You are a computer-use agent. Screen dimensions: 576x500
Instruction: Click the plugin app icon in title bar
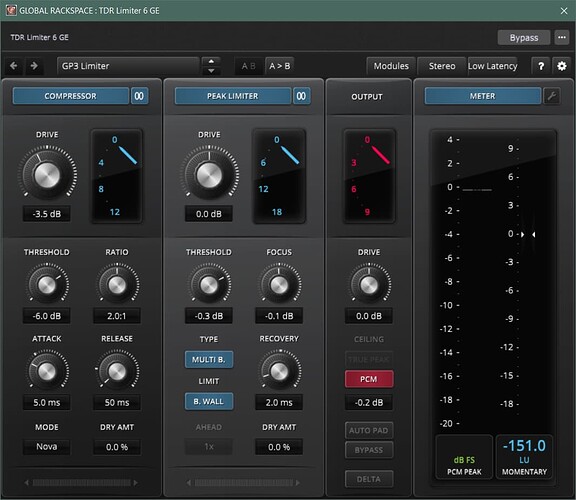point(11,10)
